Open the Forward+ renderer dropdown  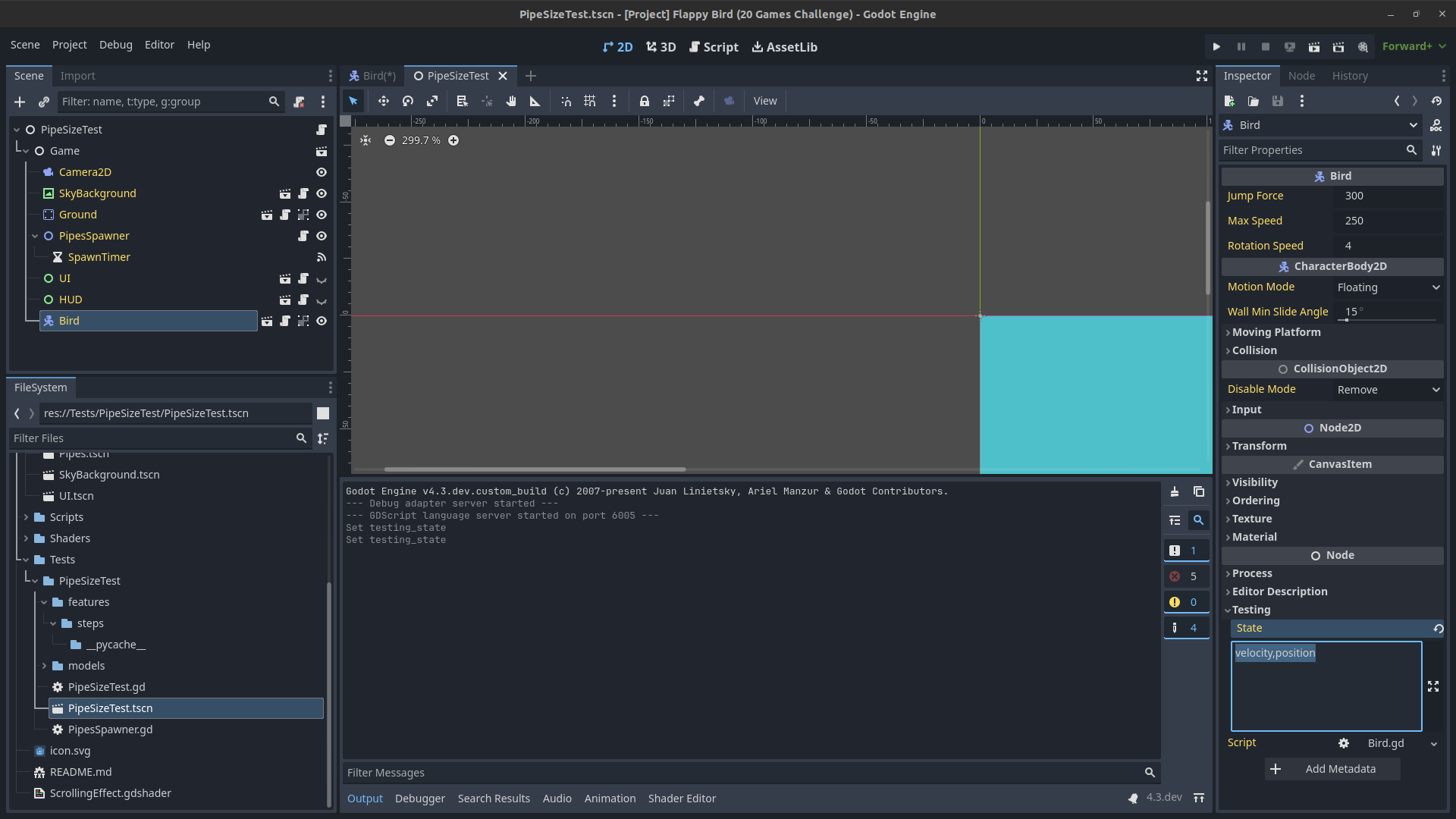(1414, 47)
